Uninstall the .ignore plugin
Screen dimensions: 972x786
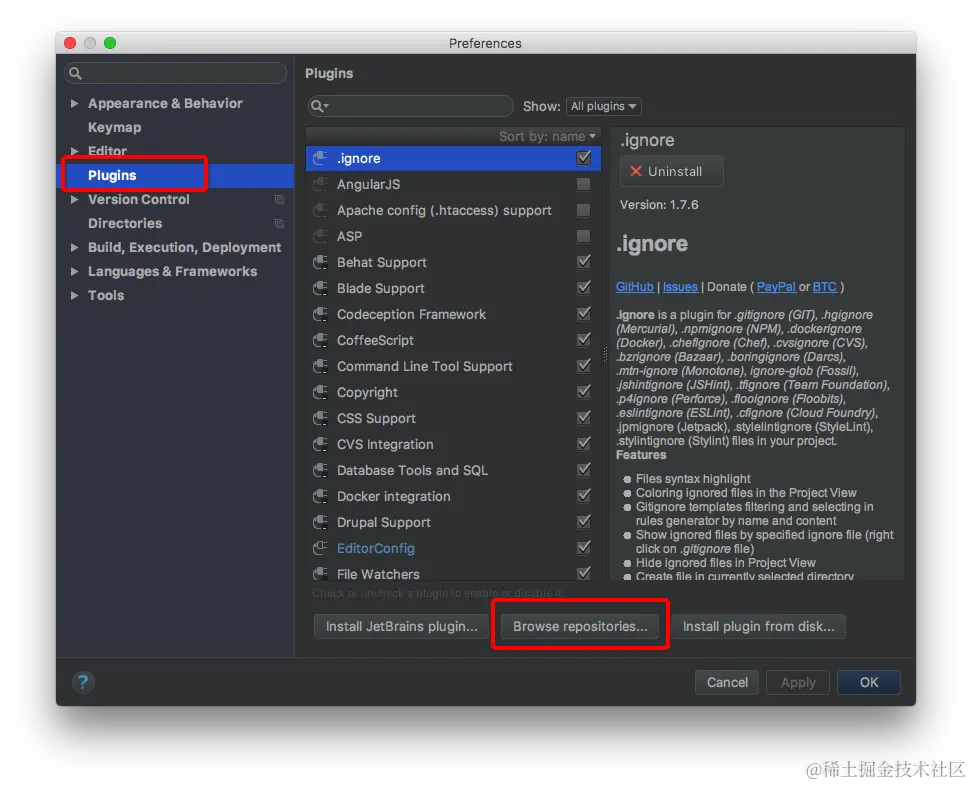671,171
